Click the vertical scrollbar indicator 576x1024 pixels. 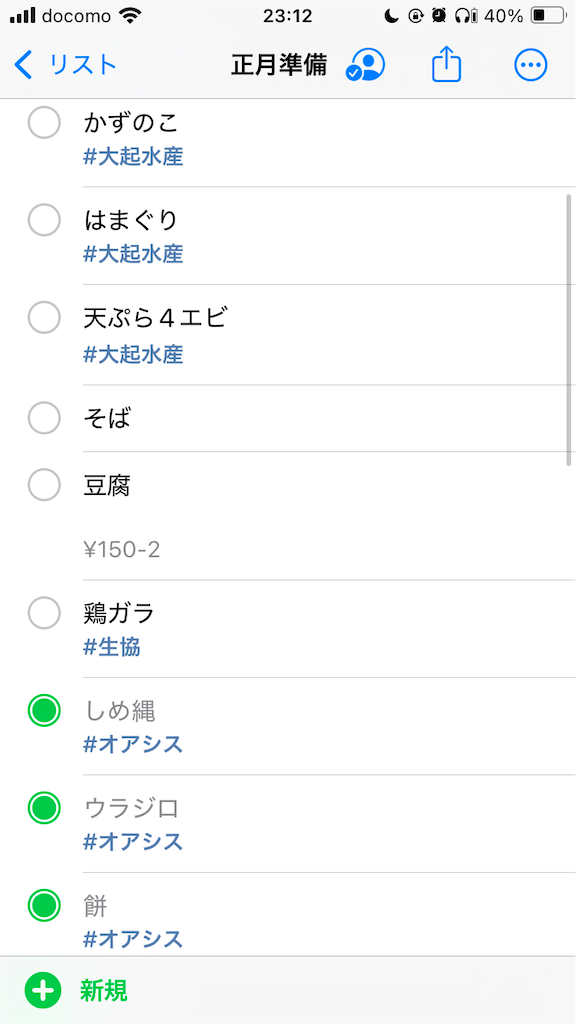569,330
